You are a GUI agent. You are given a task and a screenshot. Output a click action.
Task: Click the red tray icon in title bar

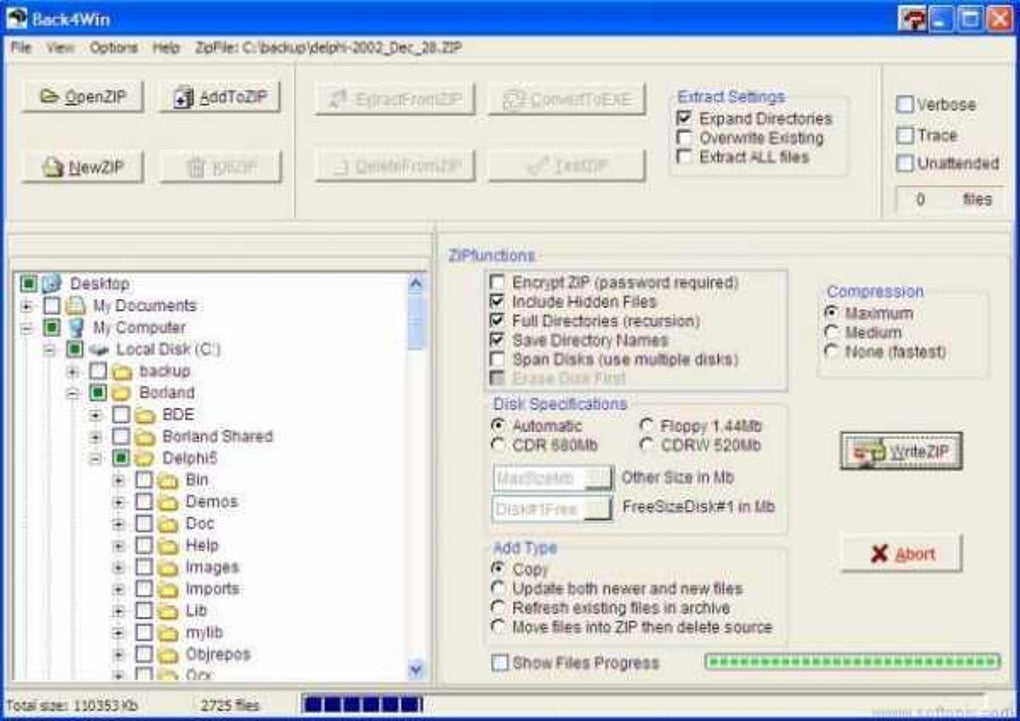click(912, 18)
